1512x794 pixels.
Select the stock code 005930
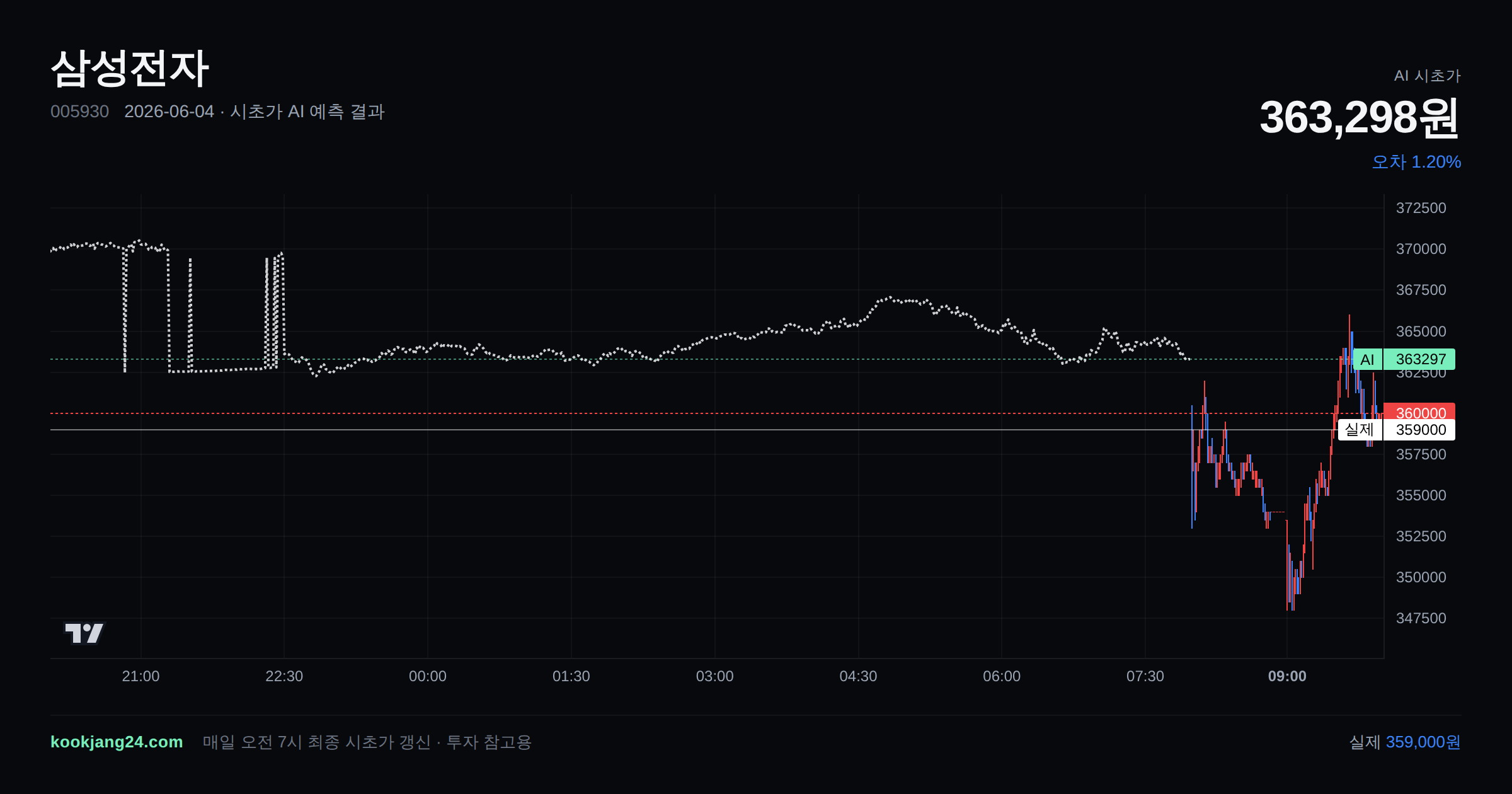[79, 112]
